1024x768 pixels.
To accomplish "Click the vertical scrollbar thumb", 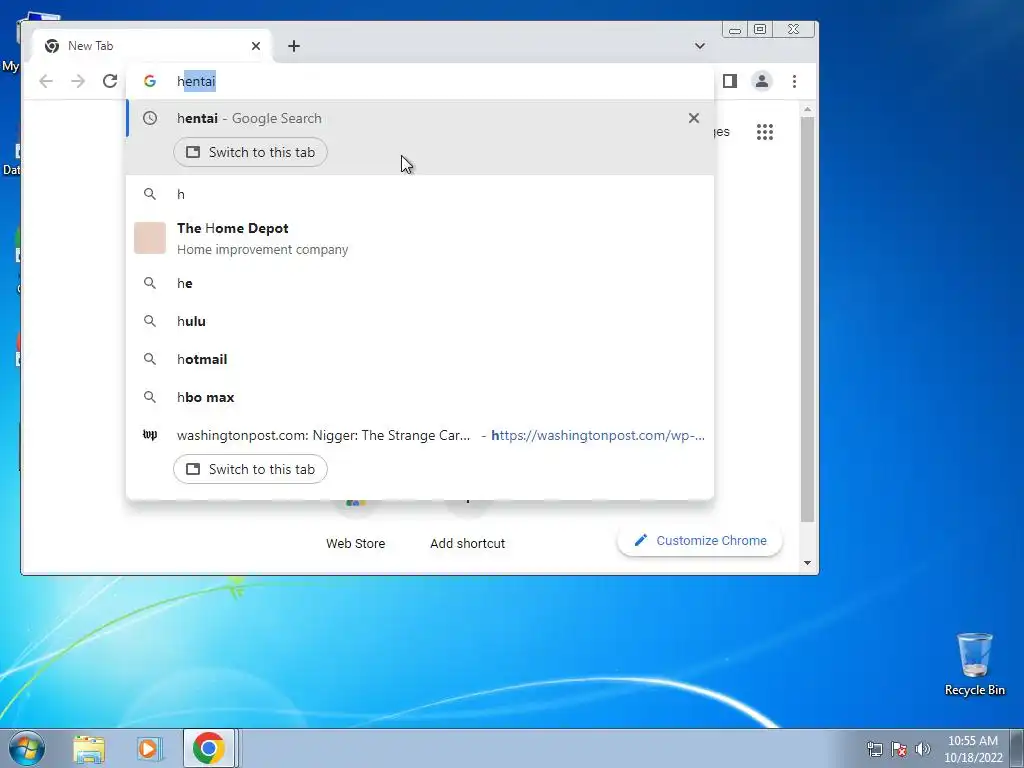I will (x=808, y=319).
